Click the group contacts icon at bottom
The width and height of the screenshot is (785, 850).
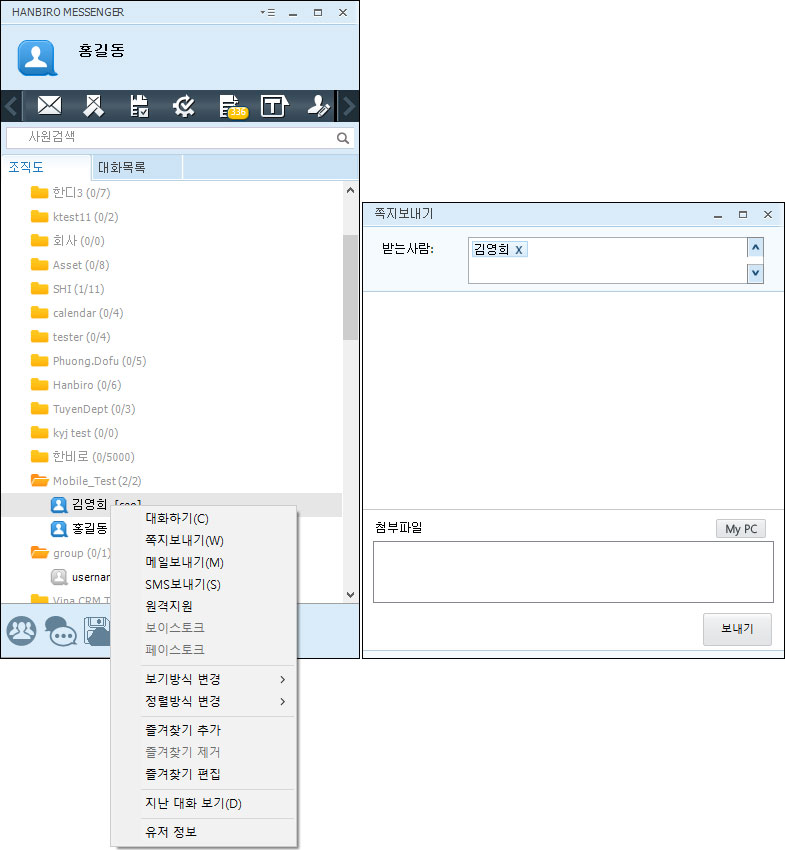click(21, 631)
